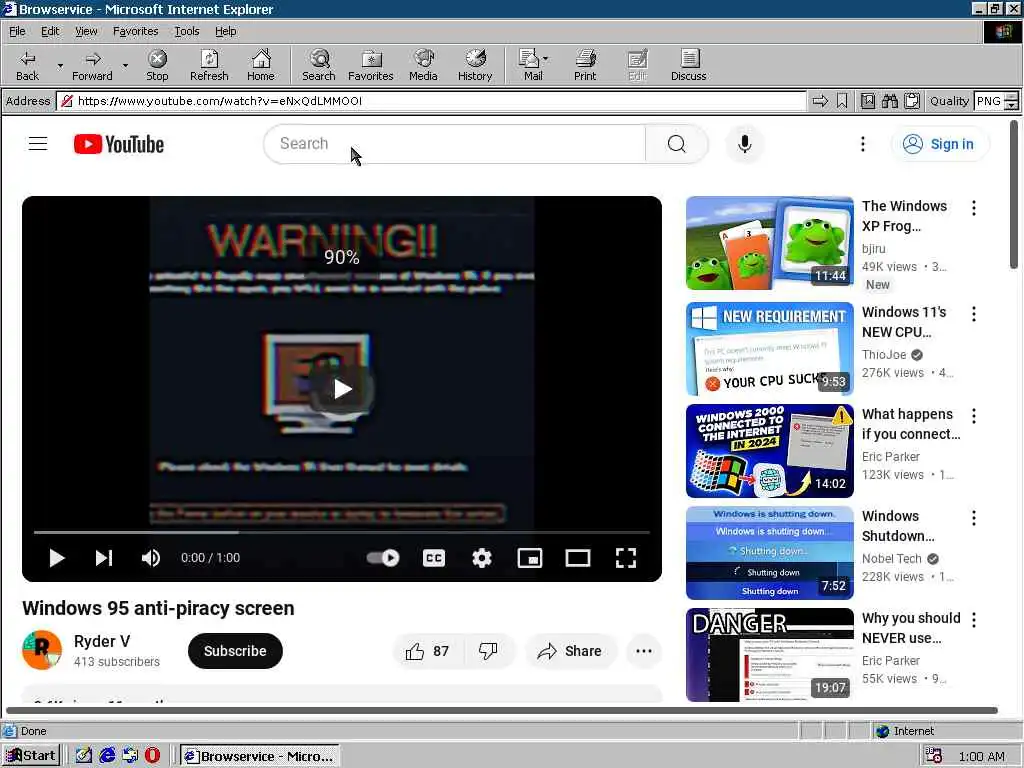Open the Media toolbar pane
The width and height of the screenshot is (1024, 768).
[423, 65]
